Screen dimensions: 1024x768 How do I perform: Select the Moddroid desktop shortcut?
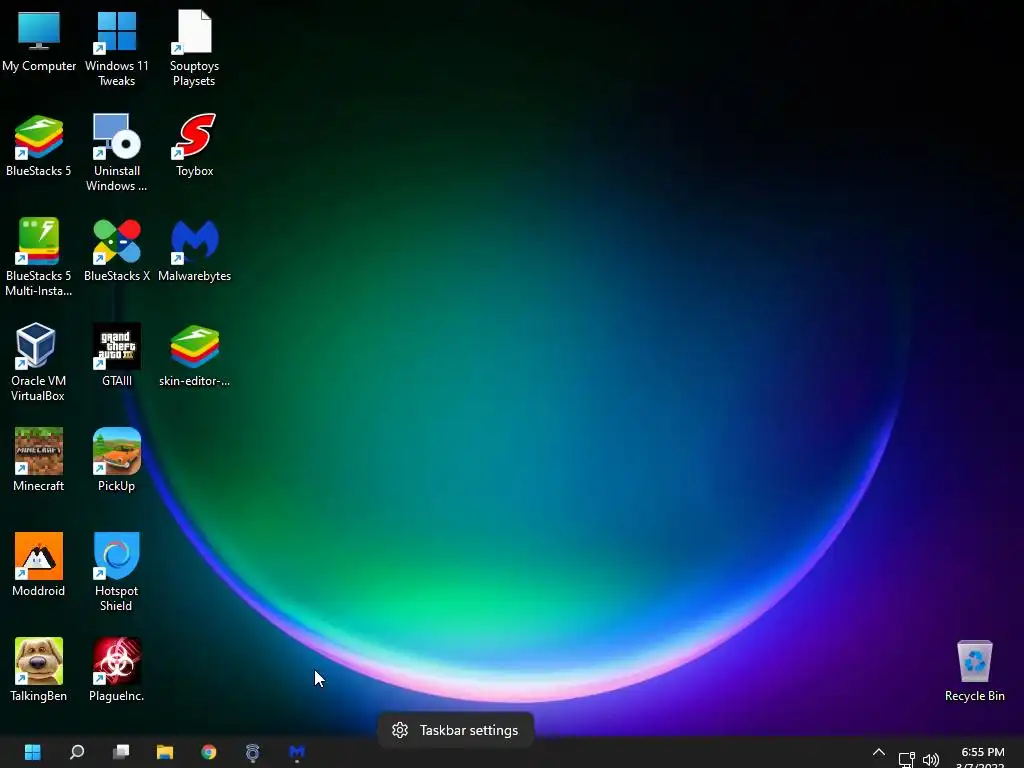click(x=39, y=566)
